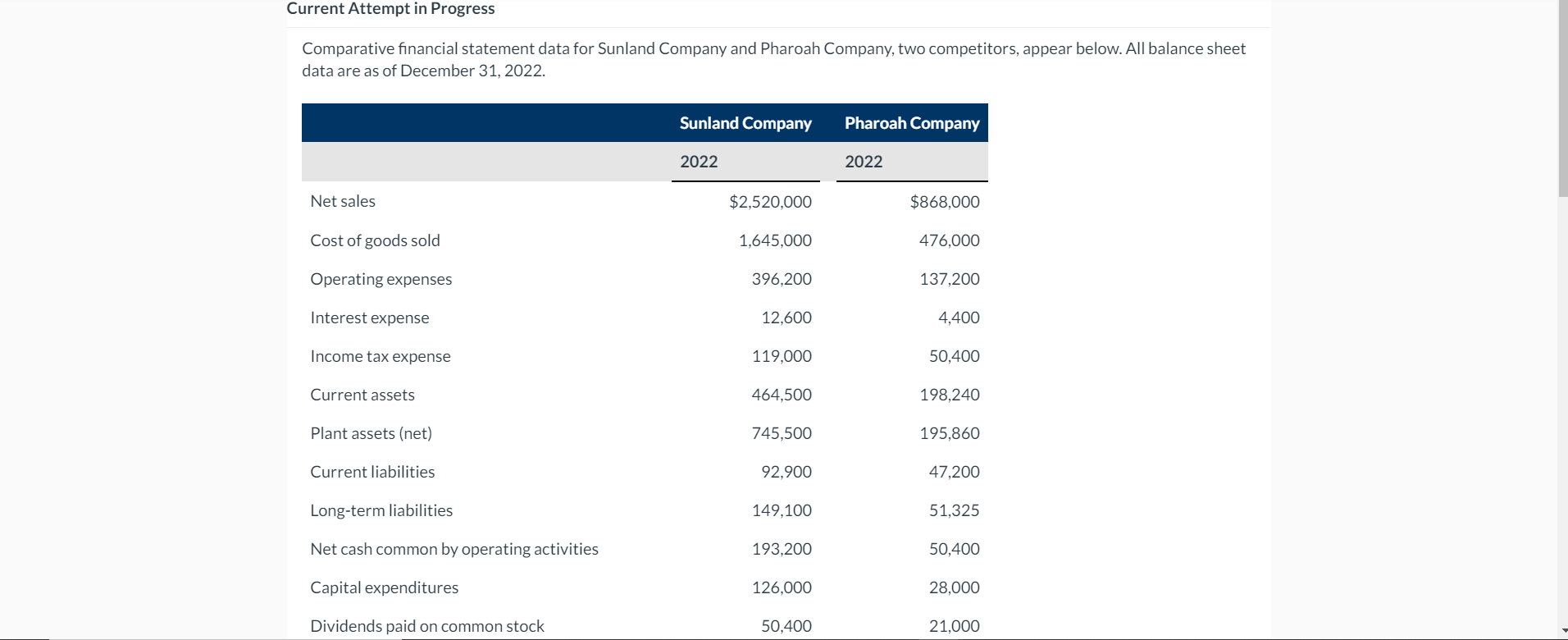Click the Long-term liabilities row label
Image resolution: width=1568 pixels, height=640 pixels.
point(381,510)
